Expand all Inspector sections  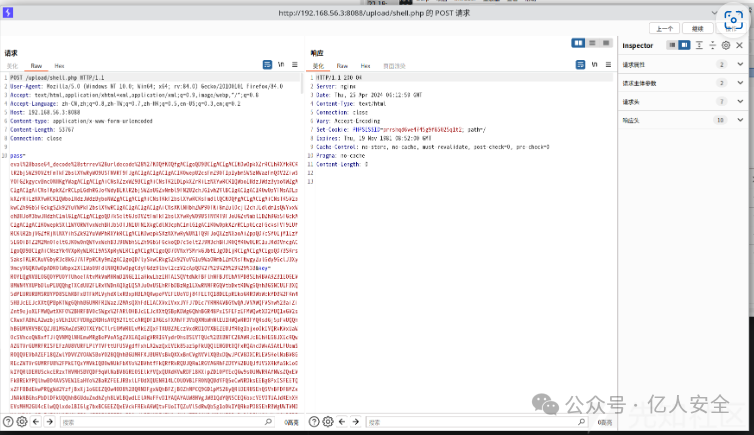(x=699, y=45)
